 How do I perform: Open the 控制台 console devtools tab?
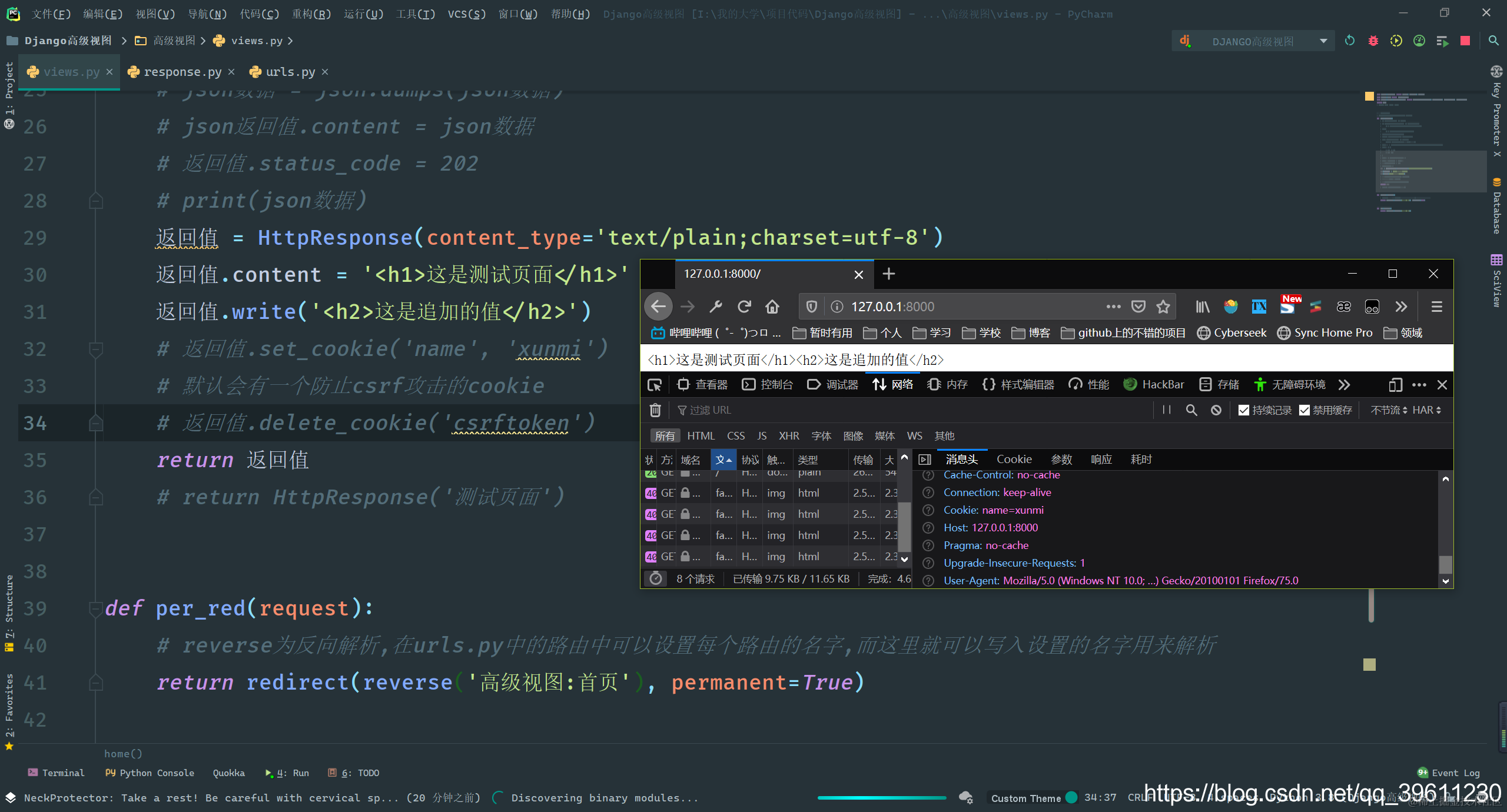768,385
